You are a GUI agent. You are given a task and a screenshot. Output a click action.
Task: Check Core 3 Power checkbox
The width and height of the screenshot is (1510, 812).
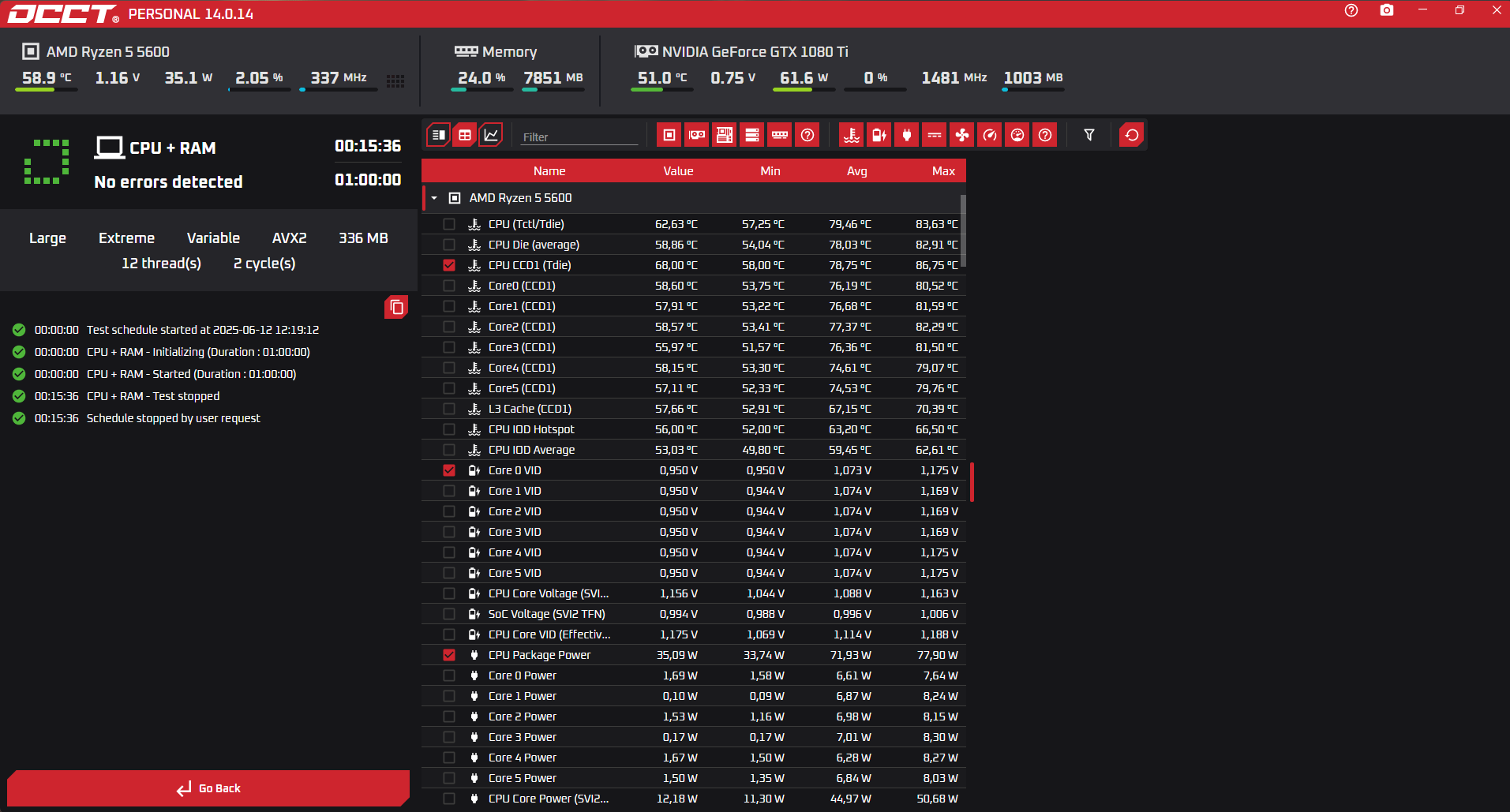pyautogui.click(x=449, y=737)
